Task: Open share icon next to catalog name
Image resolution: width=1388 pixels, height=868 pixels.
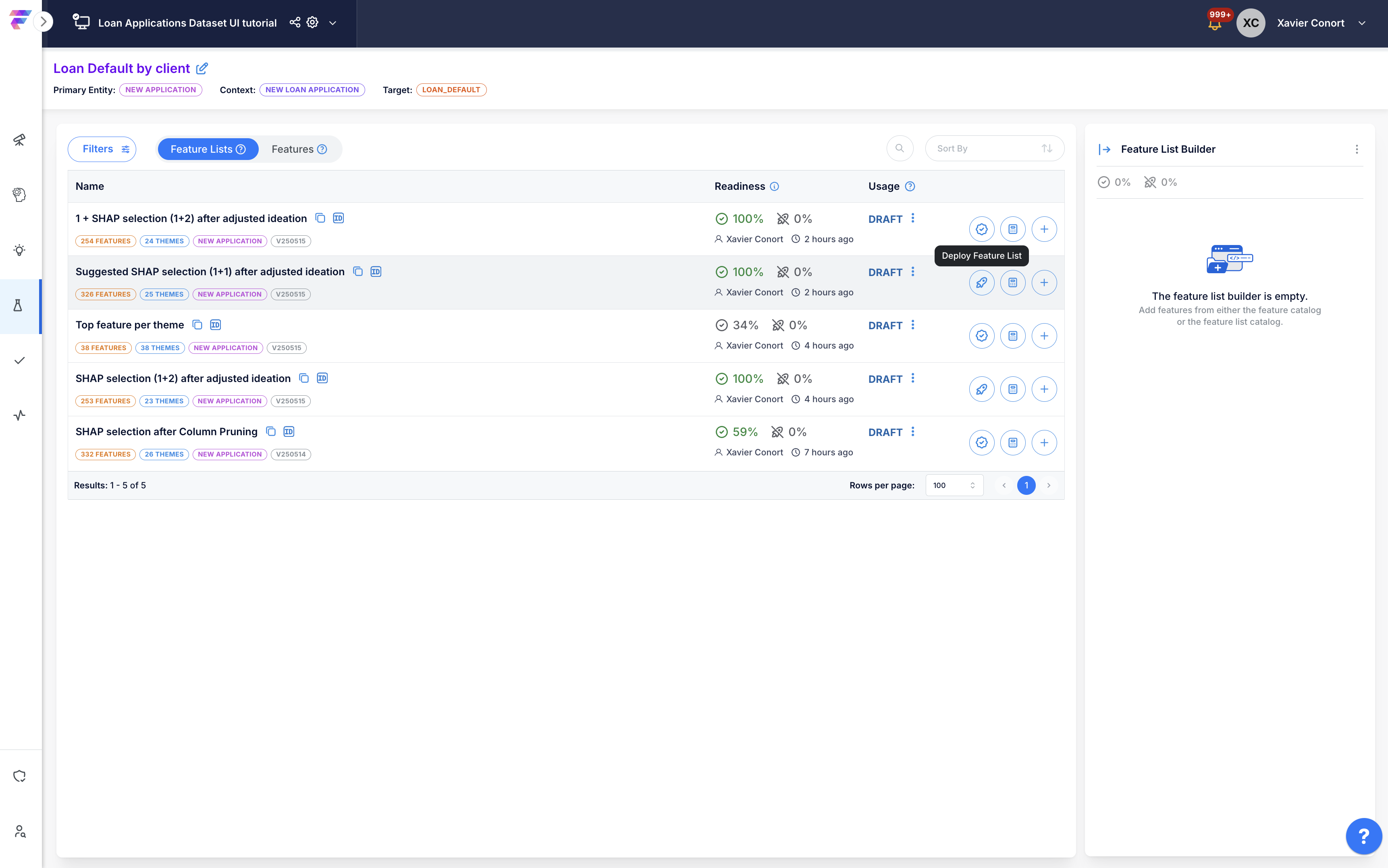Action: [295, 23]
